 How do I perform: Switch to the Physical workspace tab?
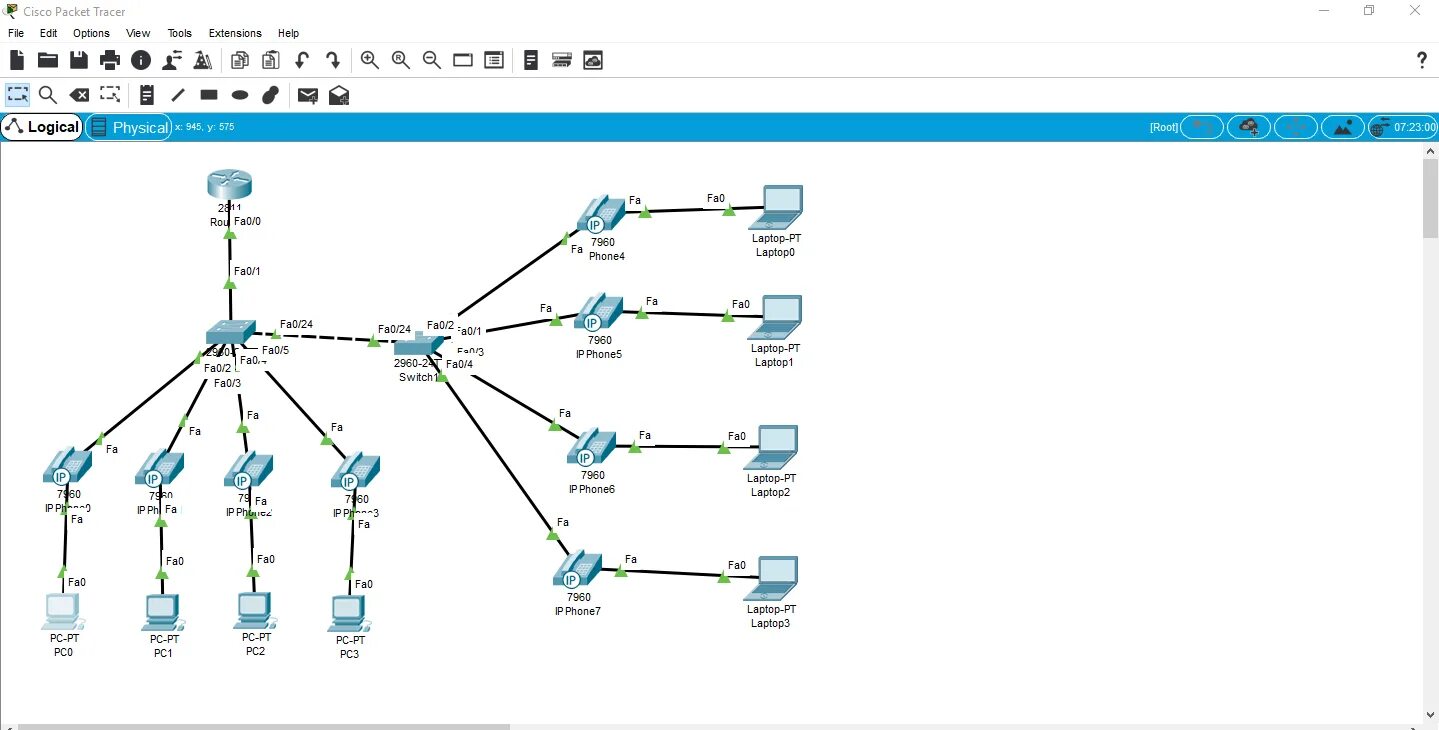(129, 127)
